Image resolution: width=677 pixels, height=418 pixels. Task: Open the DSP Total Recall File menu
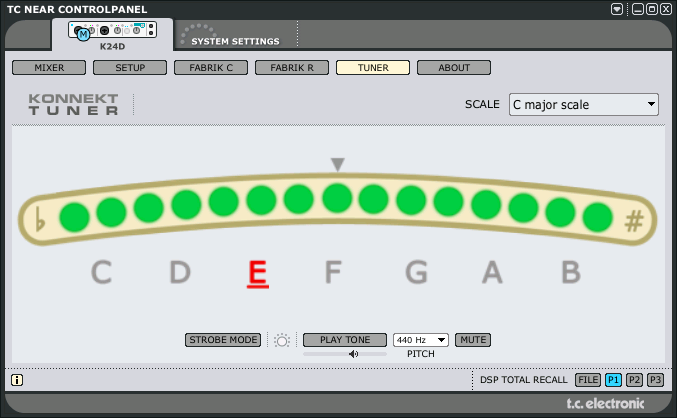(x=588, y=380)
